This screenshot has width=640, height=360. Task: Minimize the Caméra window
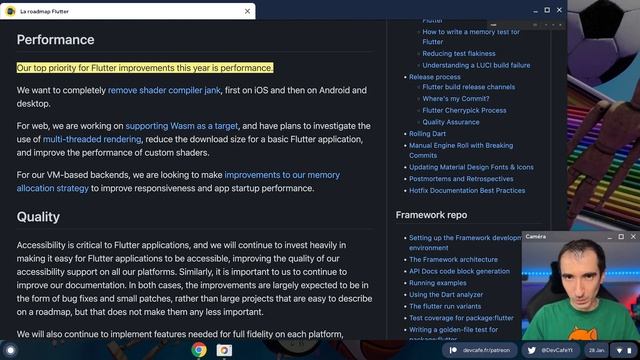click(x=609, y=237)
